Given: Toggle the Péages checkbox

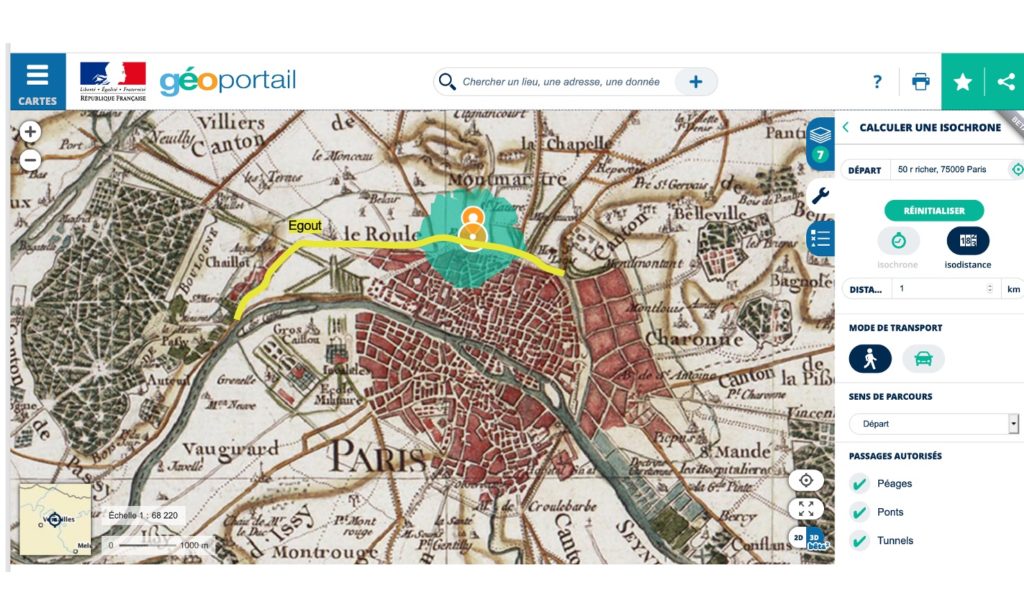Looking at the screenshot, I should [859, 484].
